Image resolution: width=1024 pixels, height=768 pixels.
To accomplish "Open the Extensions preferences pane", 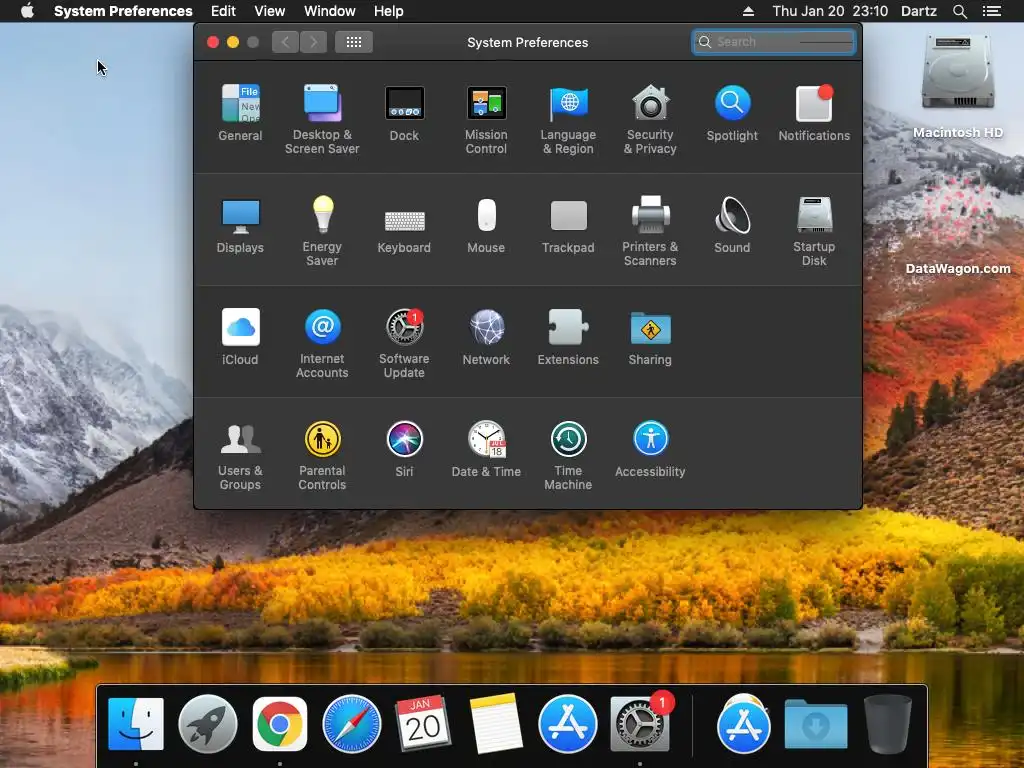I will click(568, 337).
